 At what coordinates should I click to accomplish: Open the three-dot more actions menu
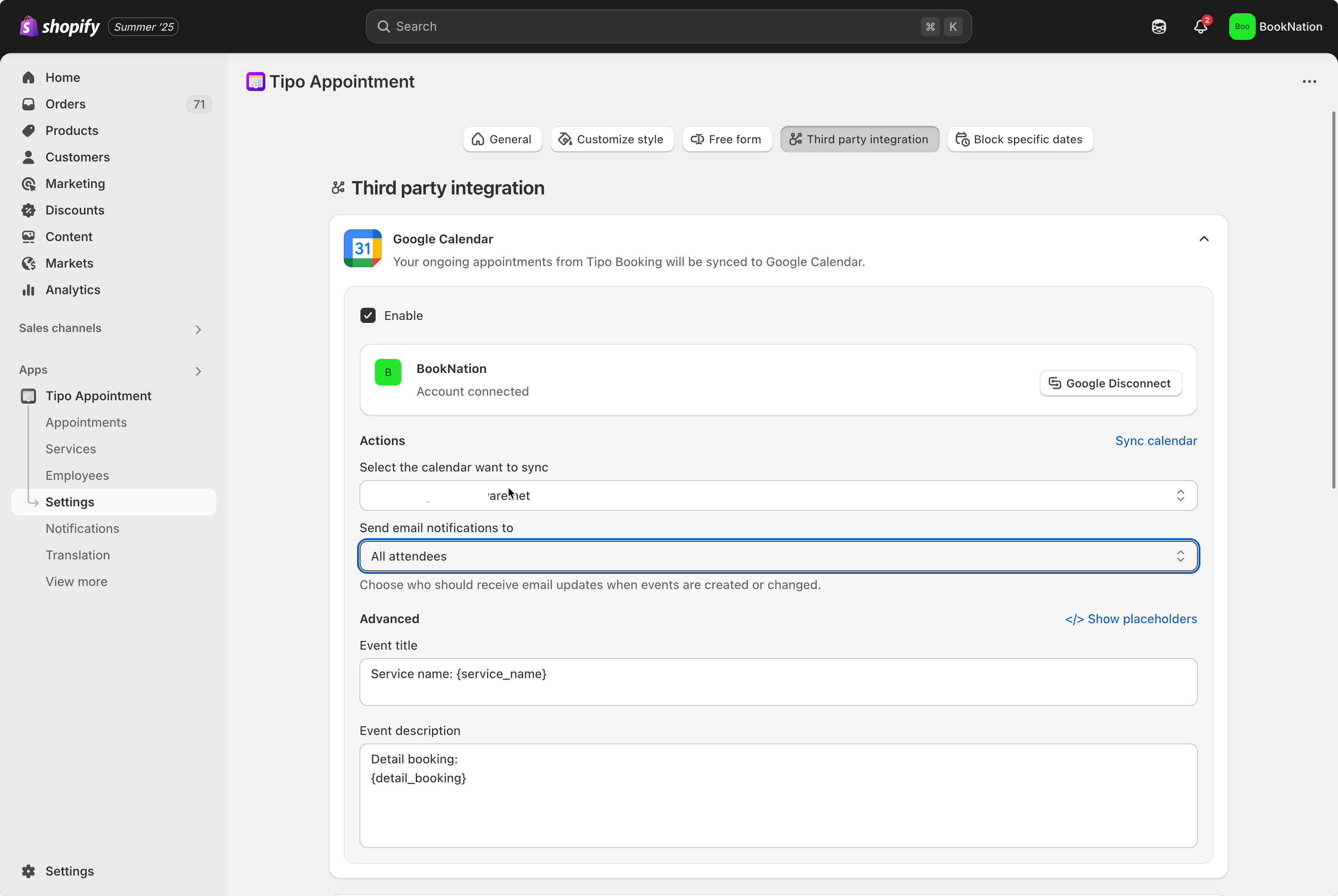(x=1309, y=82)
